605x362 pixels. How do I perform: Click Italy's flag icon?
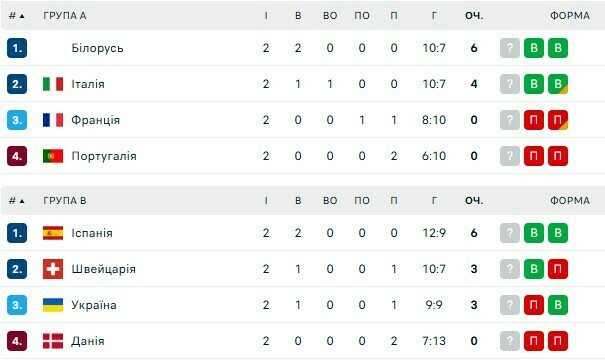(x=53, y=84)
